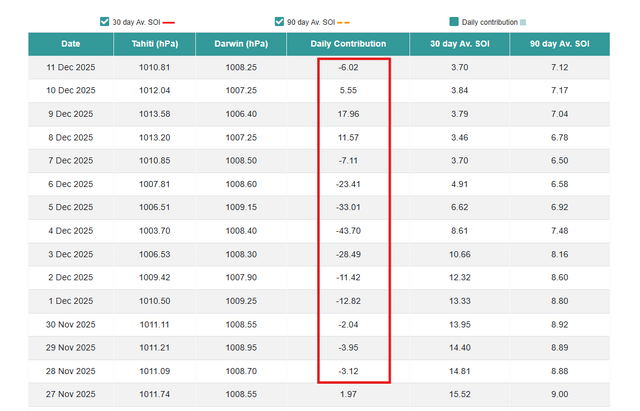This screenshot has width=640, height=411.
Task: Click the -43.70 daily contribution value
Action: tap(348, 231)
